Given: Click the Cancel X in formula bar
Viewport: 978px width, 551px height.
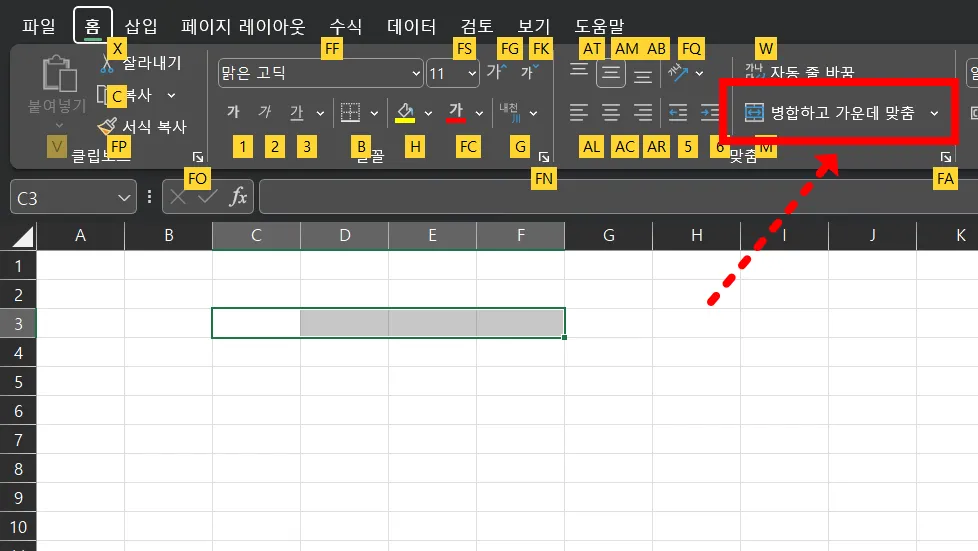Looking at the screenshot, I should coord(178,198).
